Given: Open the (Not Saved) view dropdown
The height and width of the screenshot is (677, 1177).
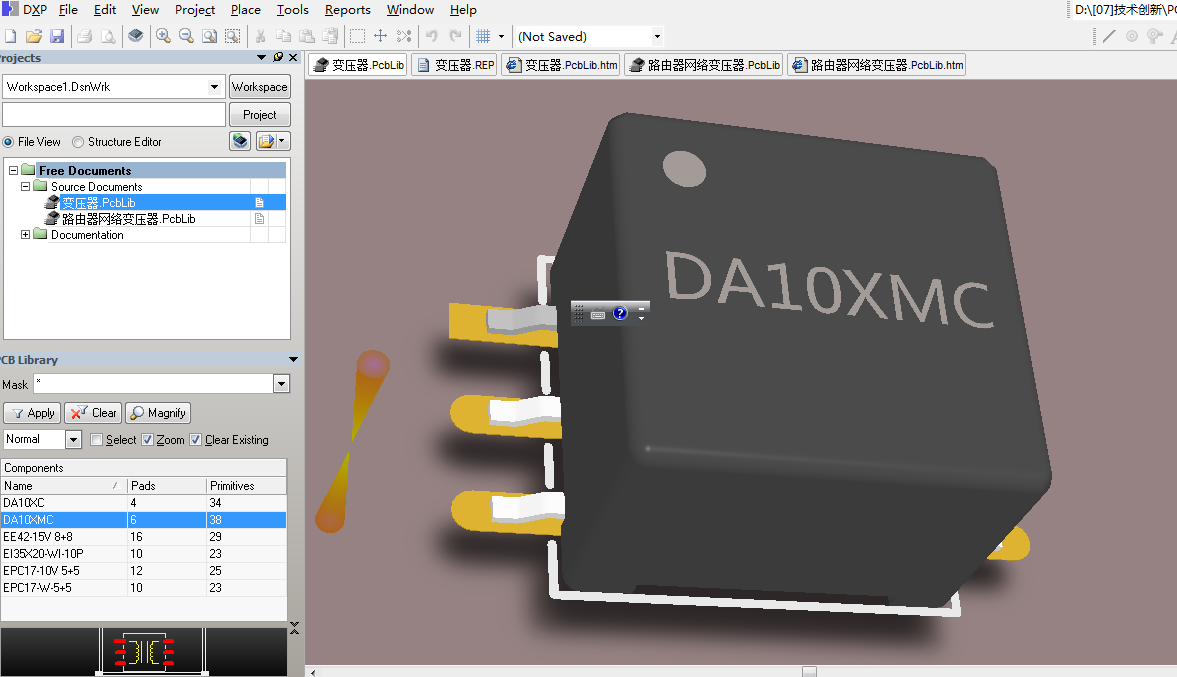Looking at the screenshot, I should pos(657,36).
